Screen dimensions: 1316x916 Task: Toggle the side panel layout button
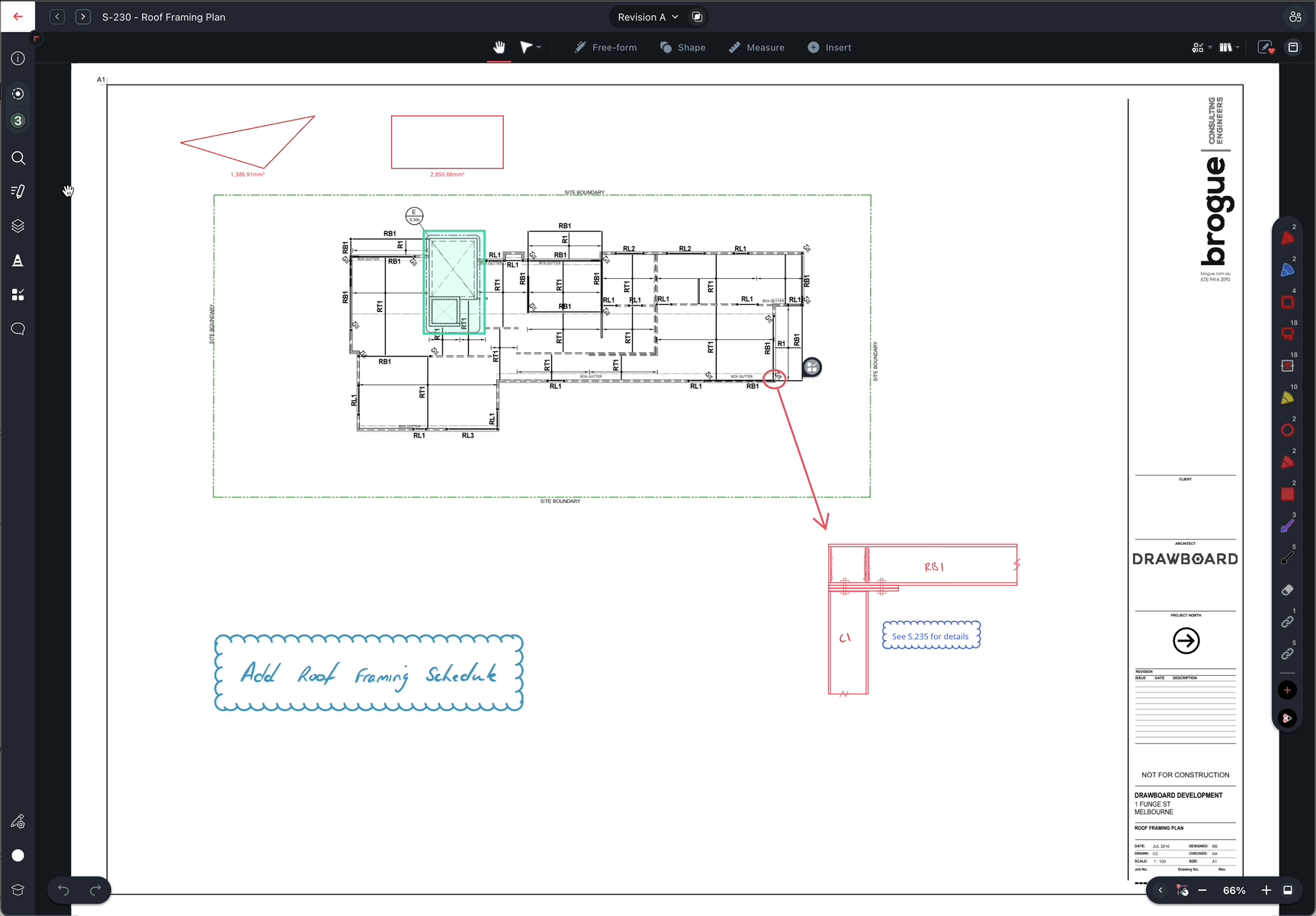(x=1293, y=47)
